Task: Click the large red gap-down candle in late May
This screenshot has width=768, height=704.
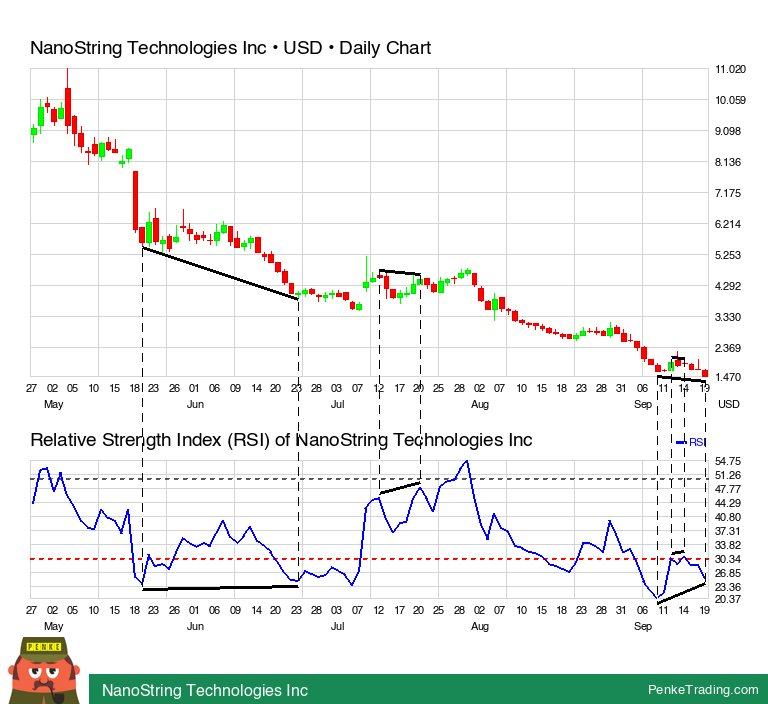Action: (x=135, y=201)
